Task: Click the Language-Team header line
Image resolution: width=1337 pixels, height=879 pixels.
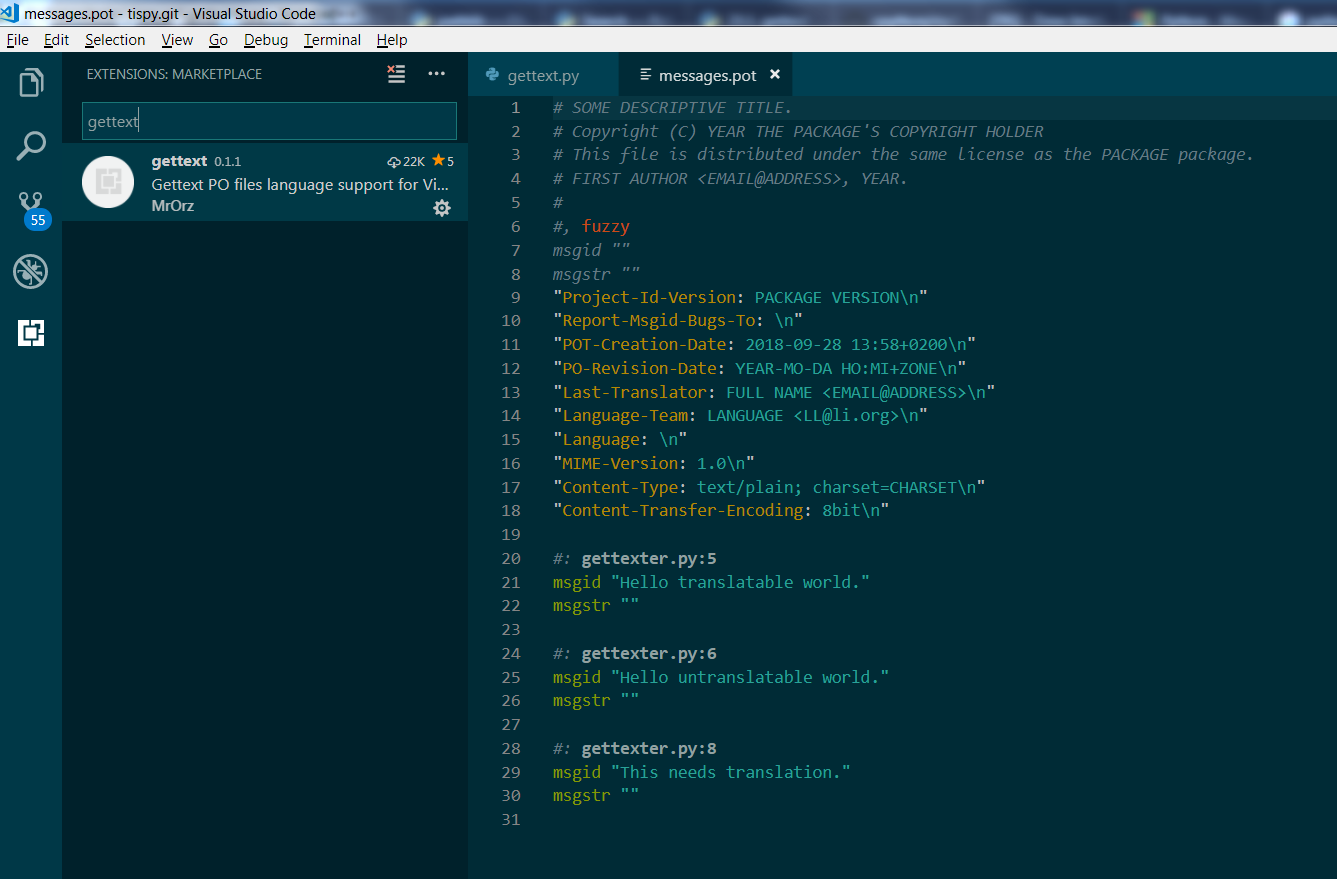Action: [x=740, y=416]
